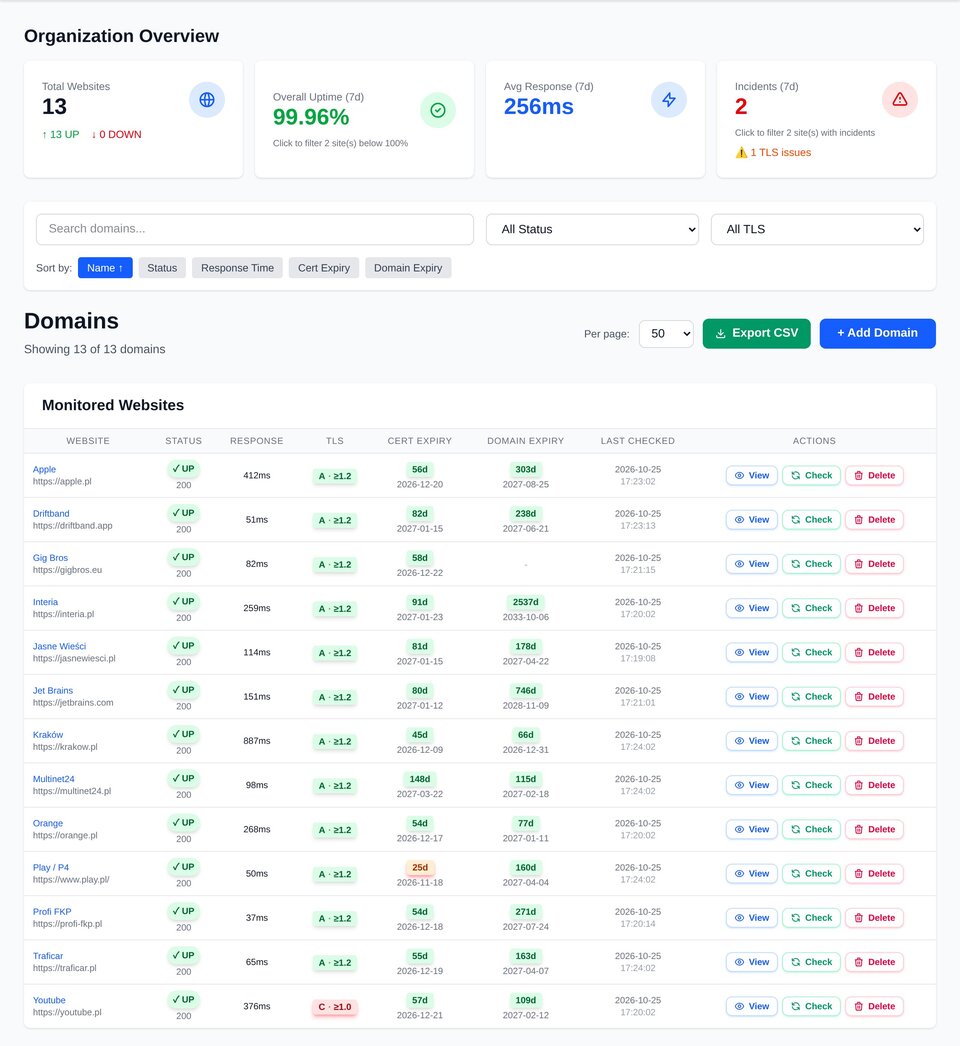The height and width of the screenshot is (1046, 960).
Task: Sort domains by Status
Action: coord(162,268)
